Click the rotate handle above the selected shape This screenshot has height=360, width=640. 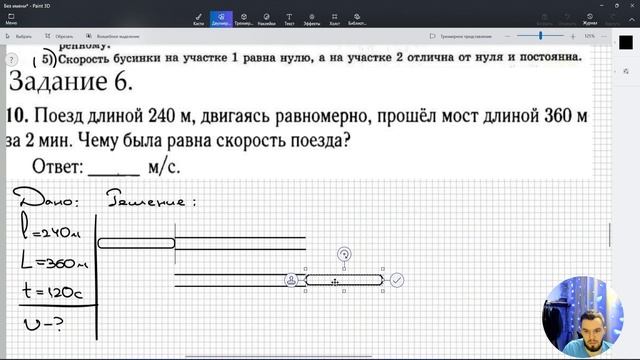coord(344,254)
